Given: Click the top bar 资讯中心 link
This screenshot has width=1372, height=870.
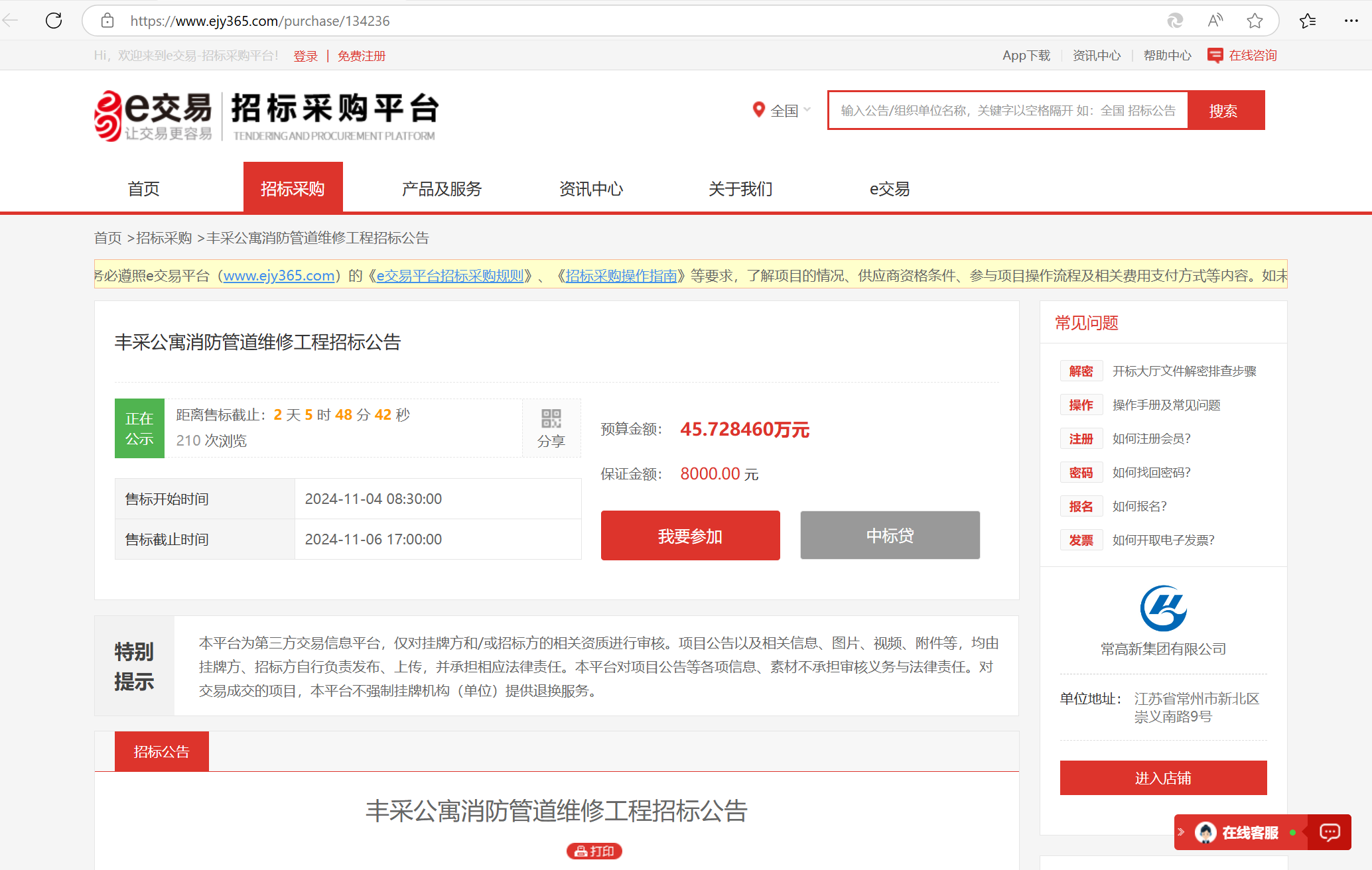Looking at the screenshot, I should [x=1097, y=56].
